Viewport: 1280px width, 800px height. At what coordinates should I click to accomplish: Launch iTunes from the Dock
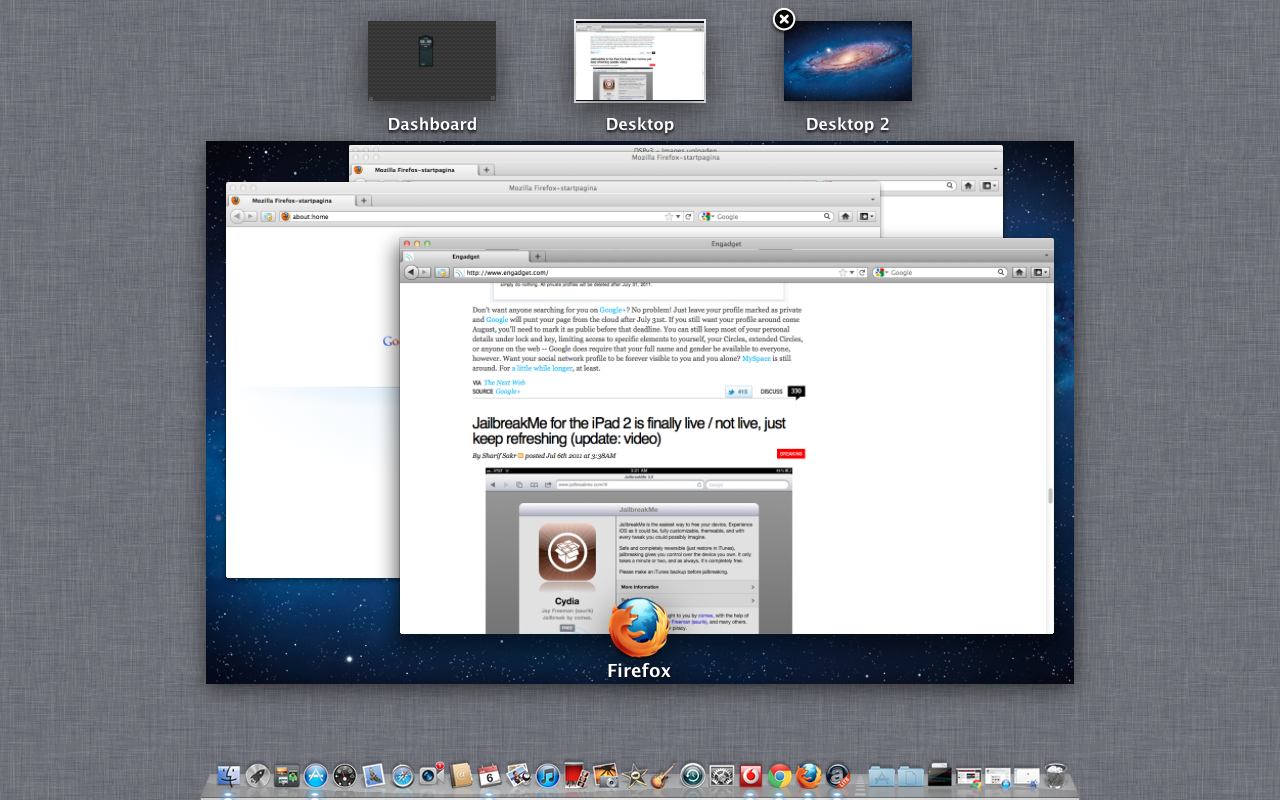[547, 776]
